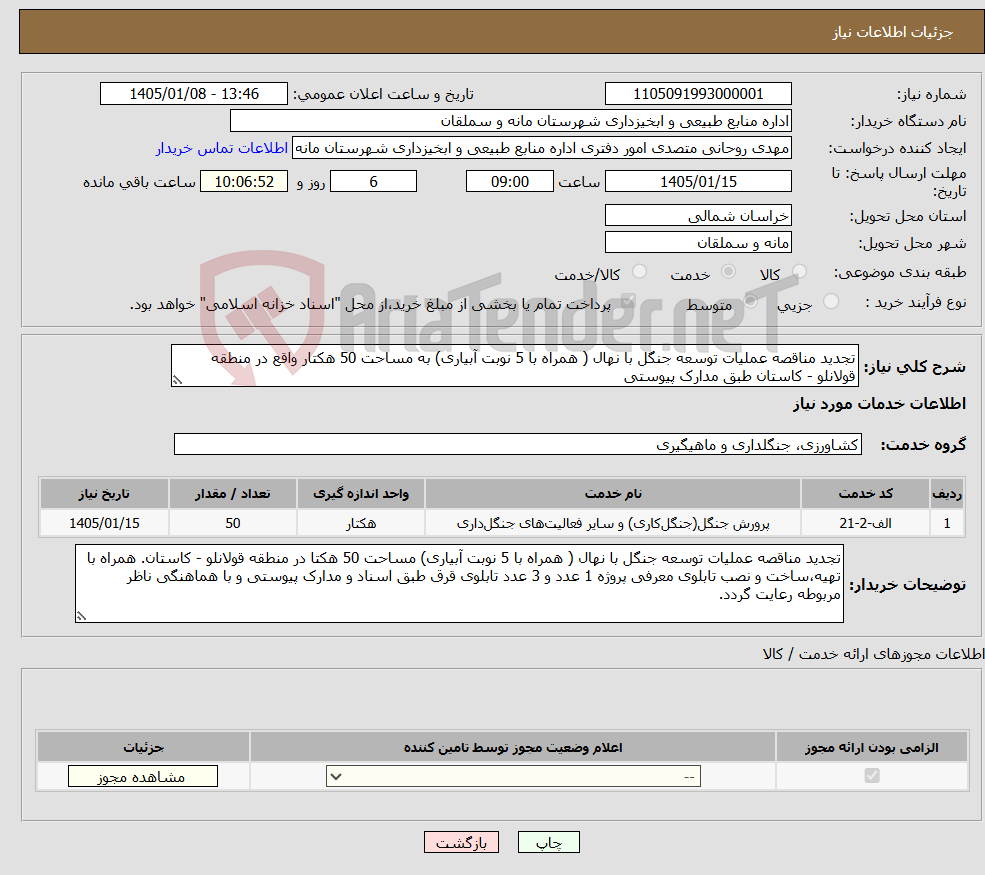Click the اطلاعات خدمات مورد نیاز heading
This screenshot has width=985, height=875.
(879, 403)
